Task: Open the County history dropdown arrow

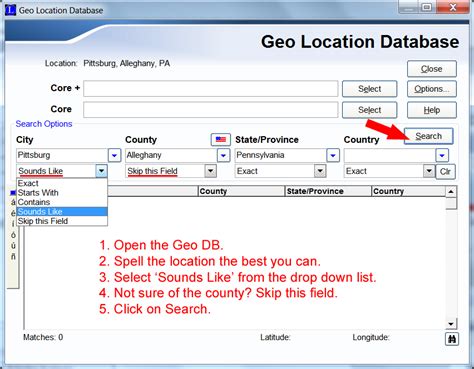Action: 223,155
